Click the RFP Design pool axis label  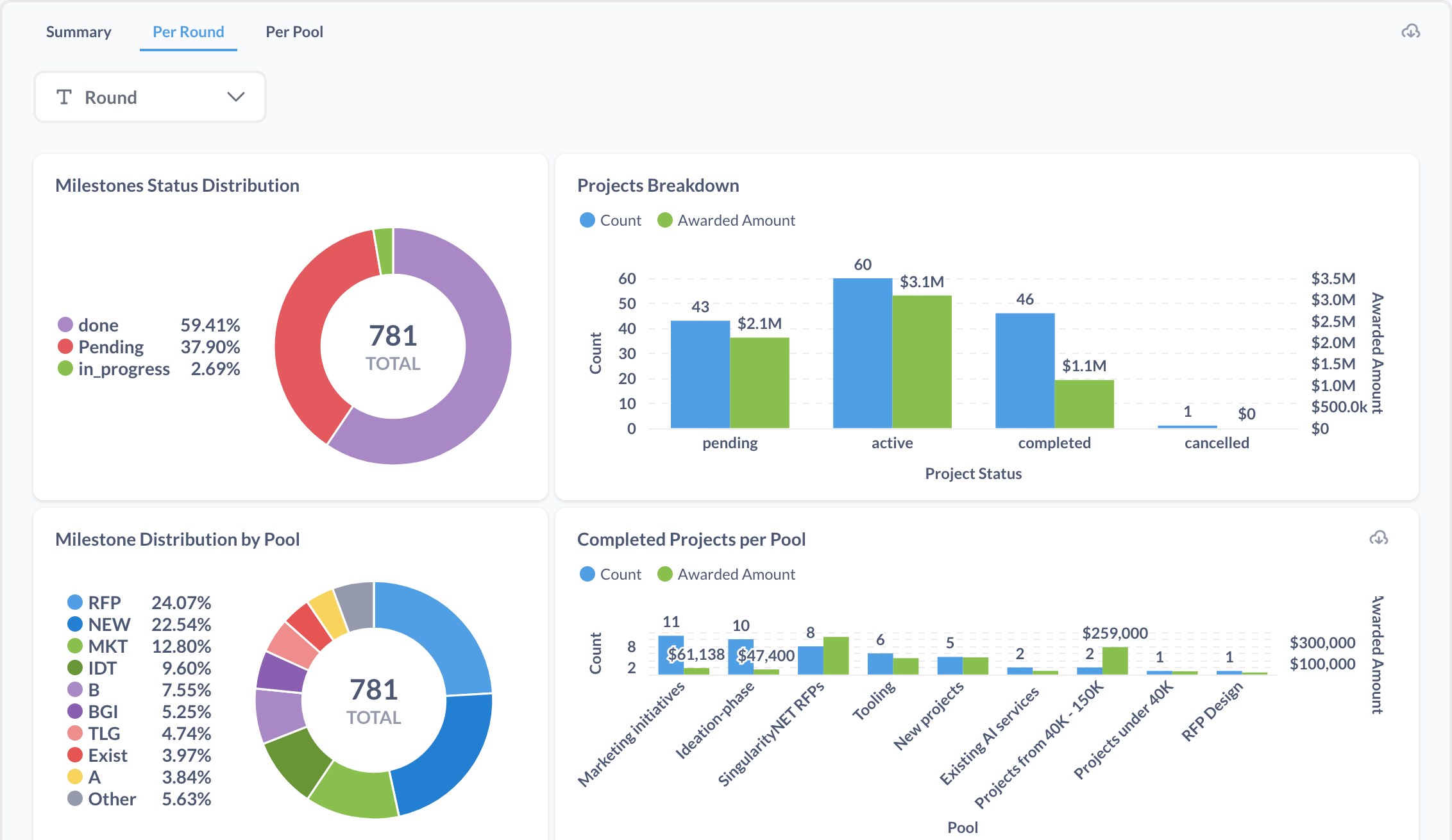[x=1213, y=712]
